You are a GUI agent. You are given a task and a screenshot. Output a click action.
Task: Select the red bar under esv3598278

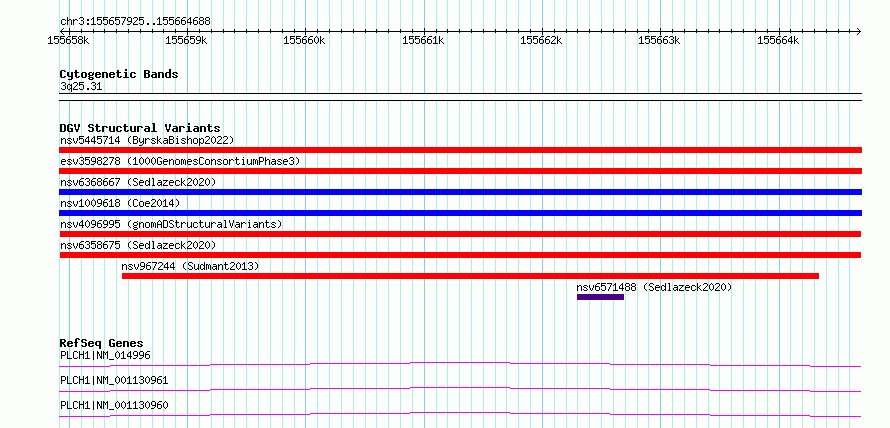pyautogui.click(x=460, y=171)
